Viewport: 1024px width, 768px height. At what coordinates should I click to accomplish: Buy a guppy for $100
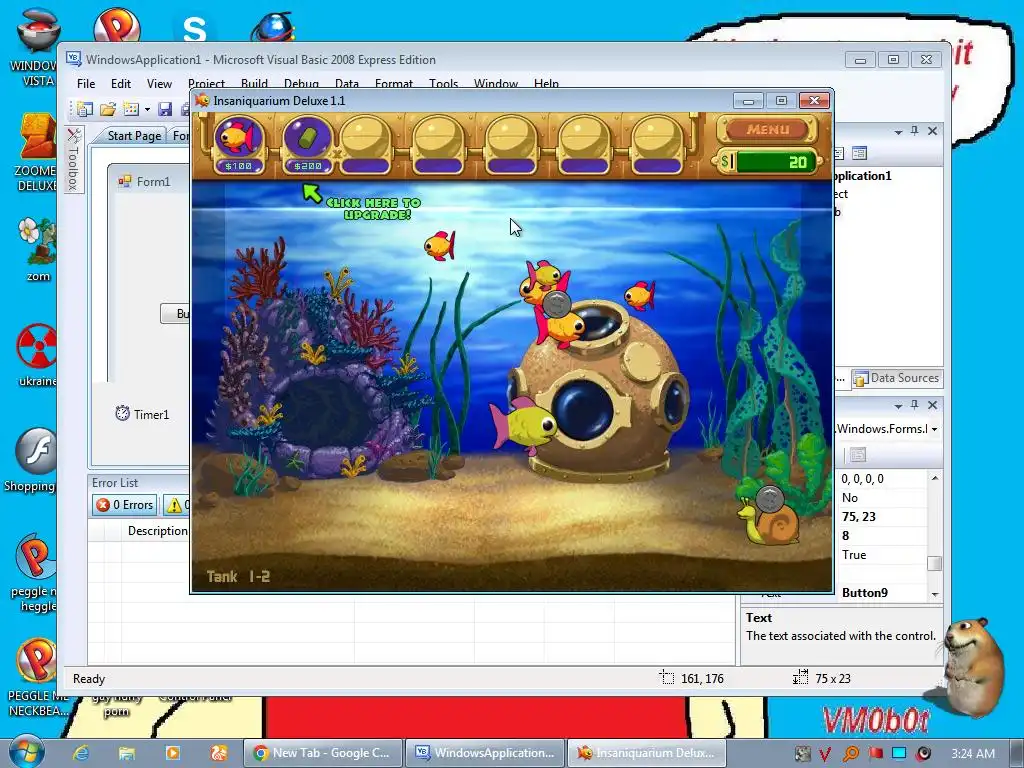click(238, 143)
